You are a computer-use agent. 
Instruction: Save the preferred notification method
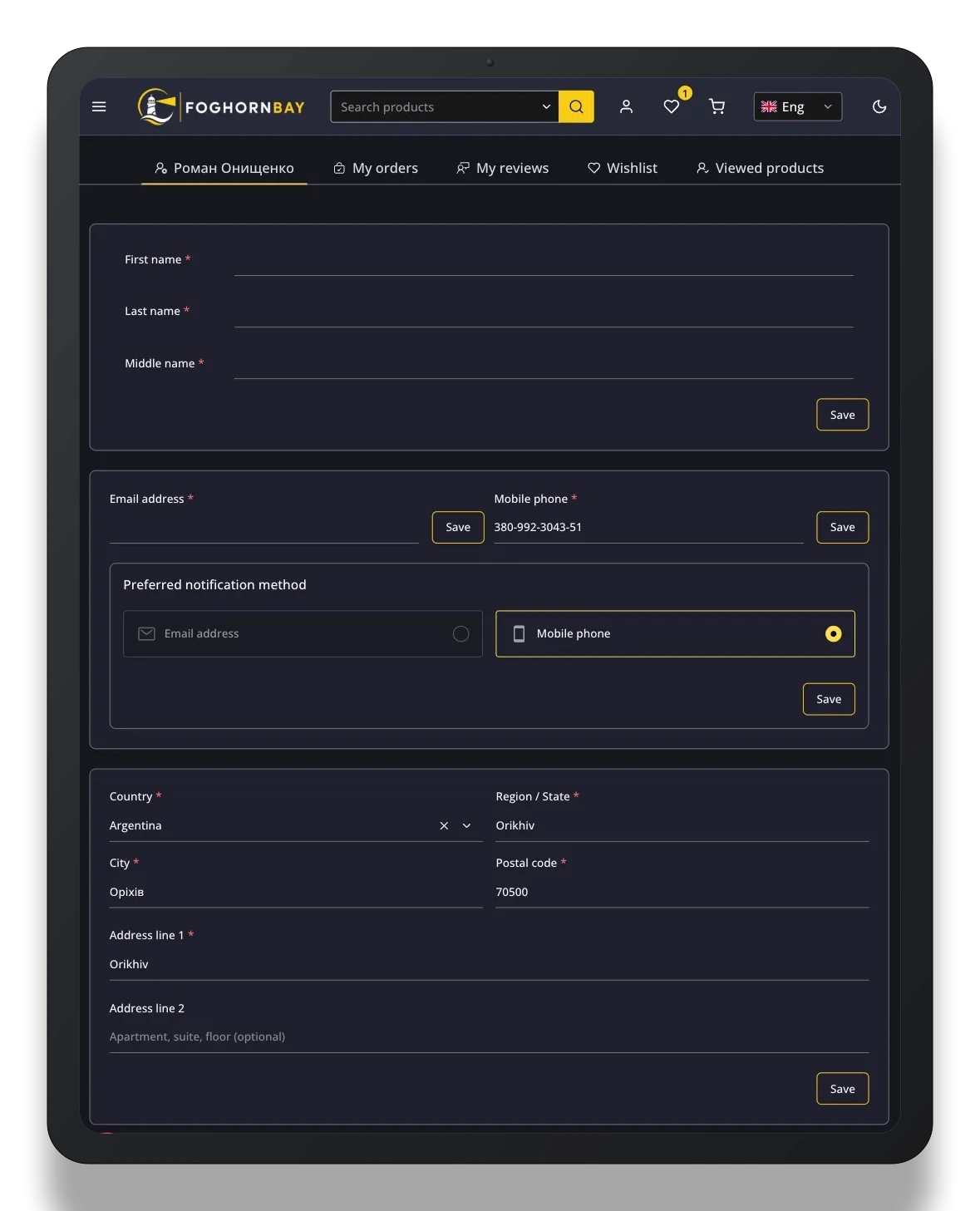click(x=829, y=699)
